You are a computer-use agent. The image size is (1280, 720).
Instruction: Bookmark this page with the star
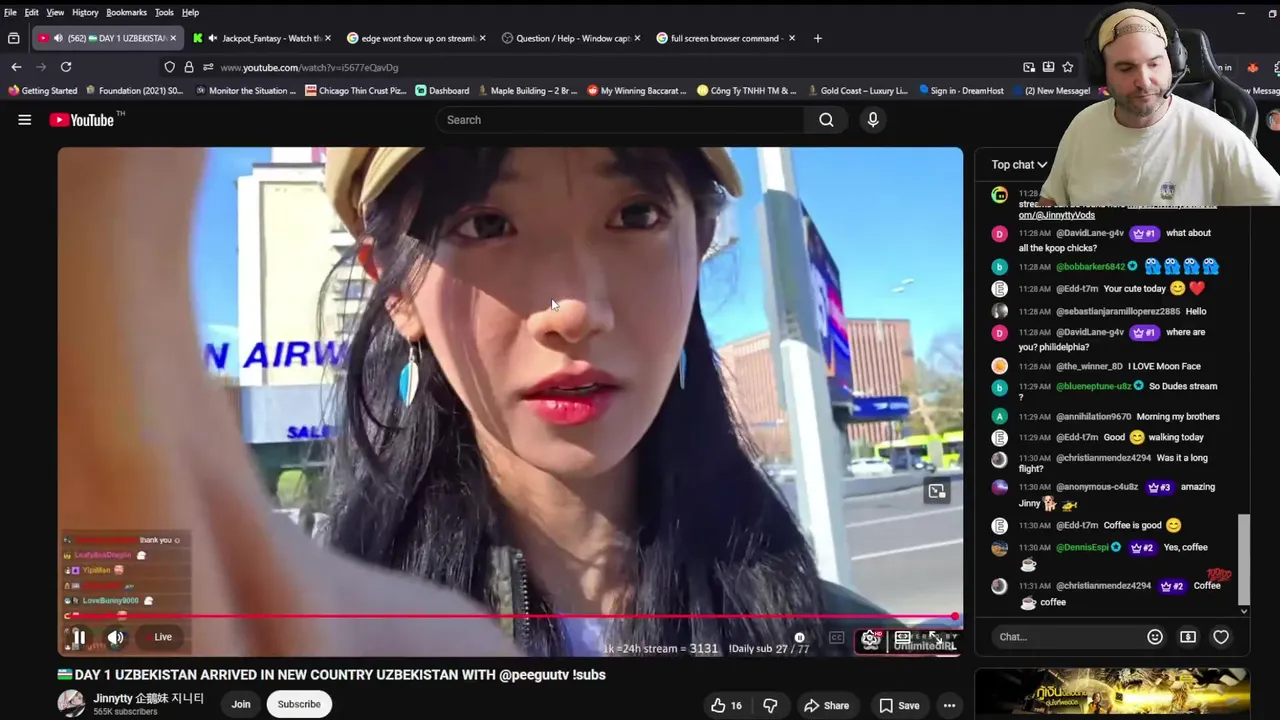click(x=1068, y=67)
